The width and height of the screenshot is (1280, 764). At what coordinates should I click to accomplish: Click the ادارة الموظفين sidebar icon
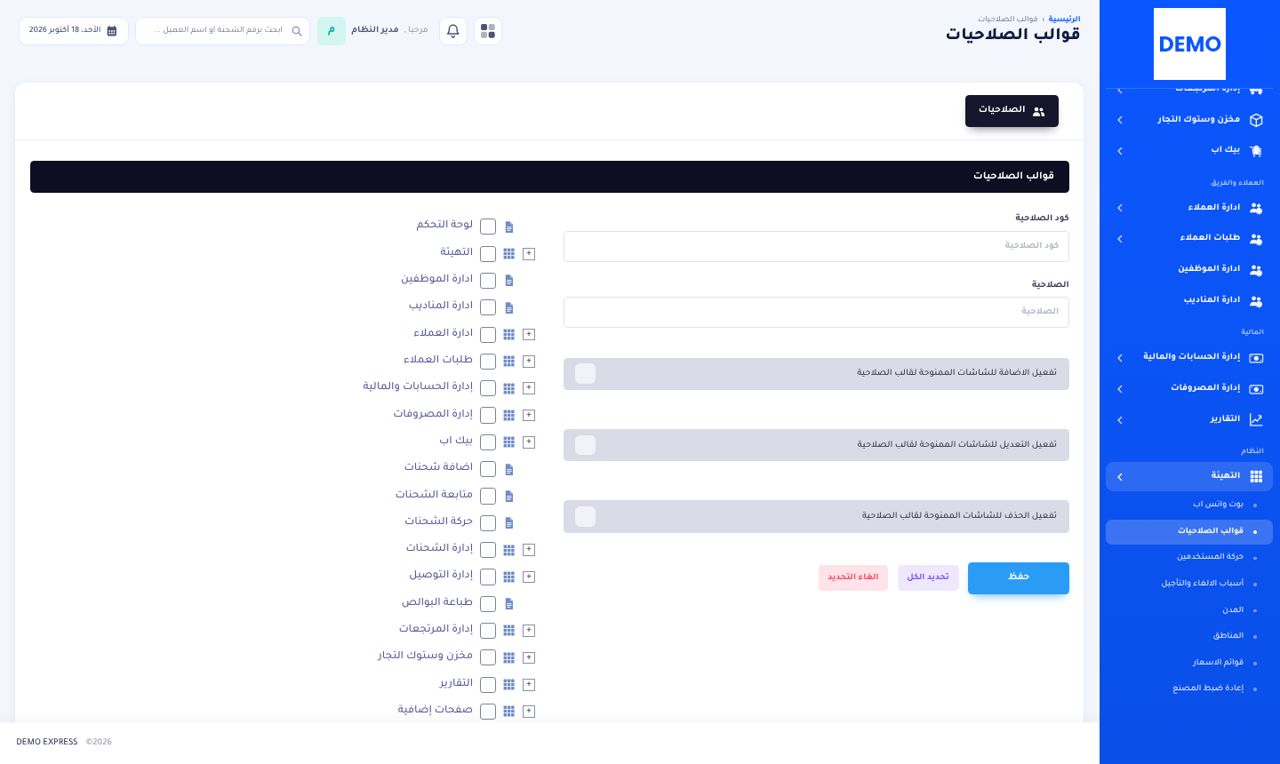(1256, 270)
